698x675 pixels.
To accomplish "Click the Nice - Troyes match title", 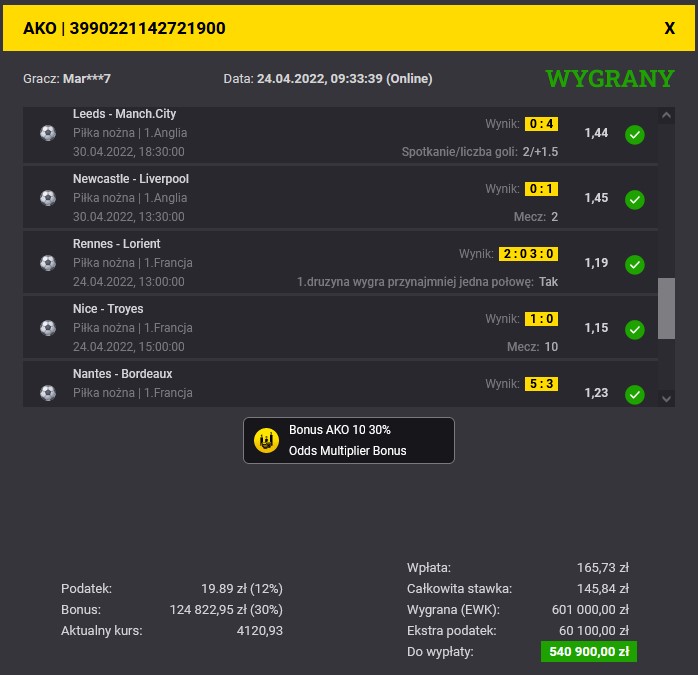I will (108, 309).
